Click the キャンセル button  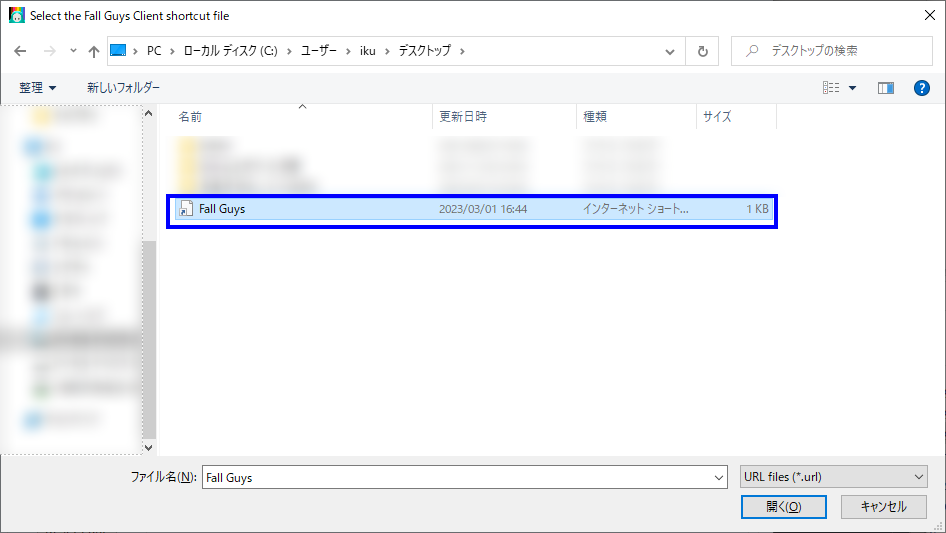[x=884, y=507]
